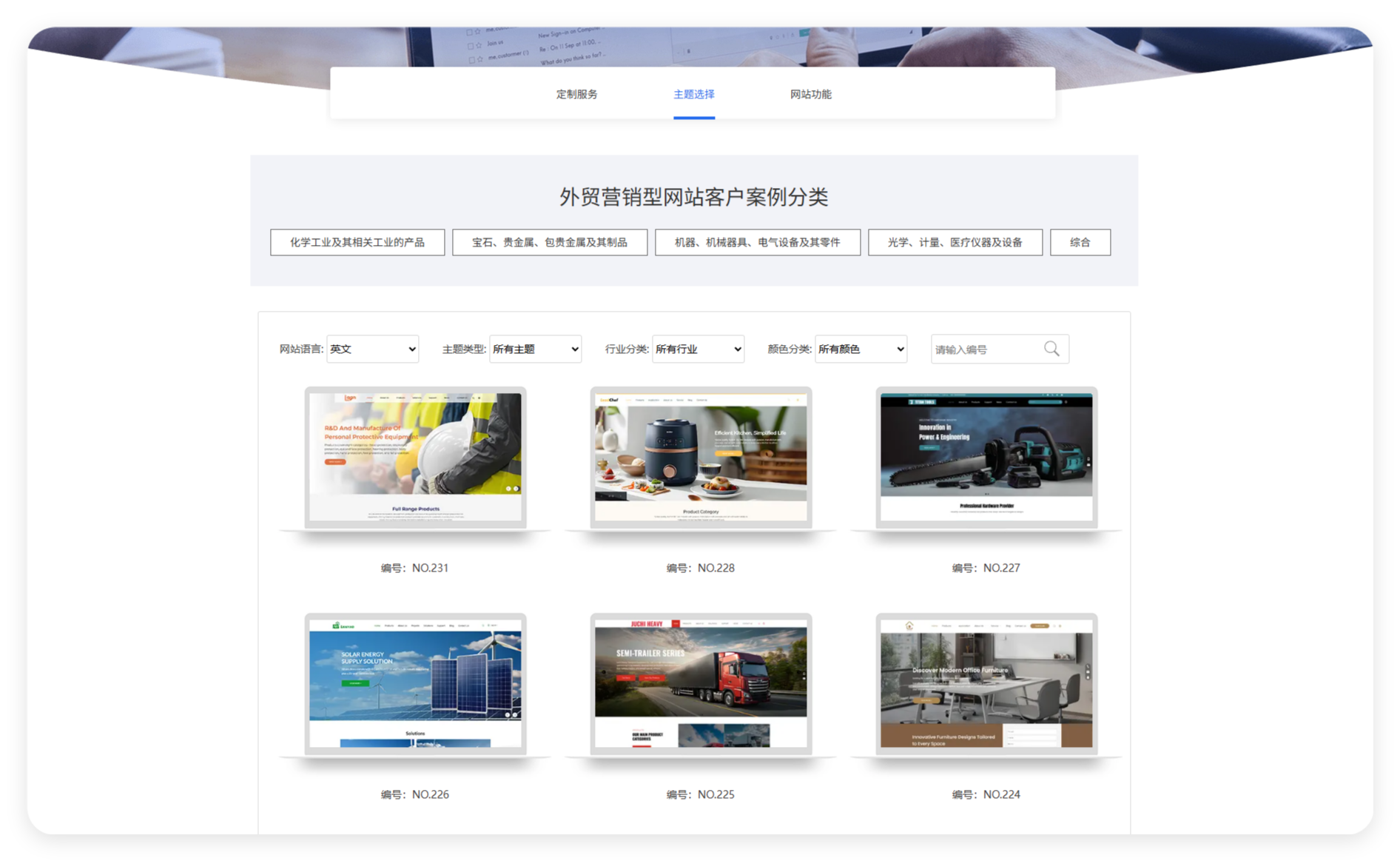Screen dimensions: 1400x861
Task: Click the 综合 category button
Action: coord(1080,242)
